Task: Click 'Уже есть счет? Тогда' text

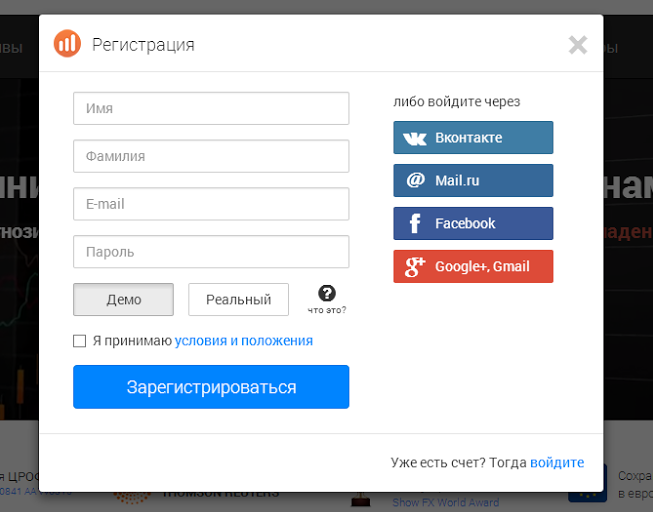Action: 459,462
